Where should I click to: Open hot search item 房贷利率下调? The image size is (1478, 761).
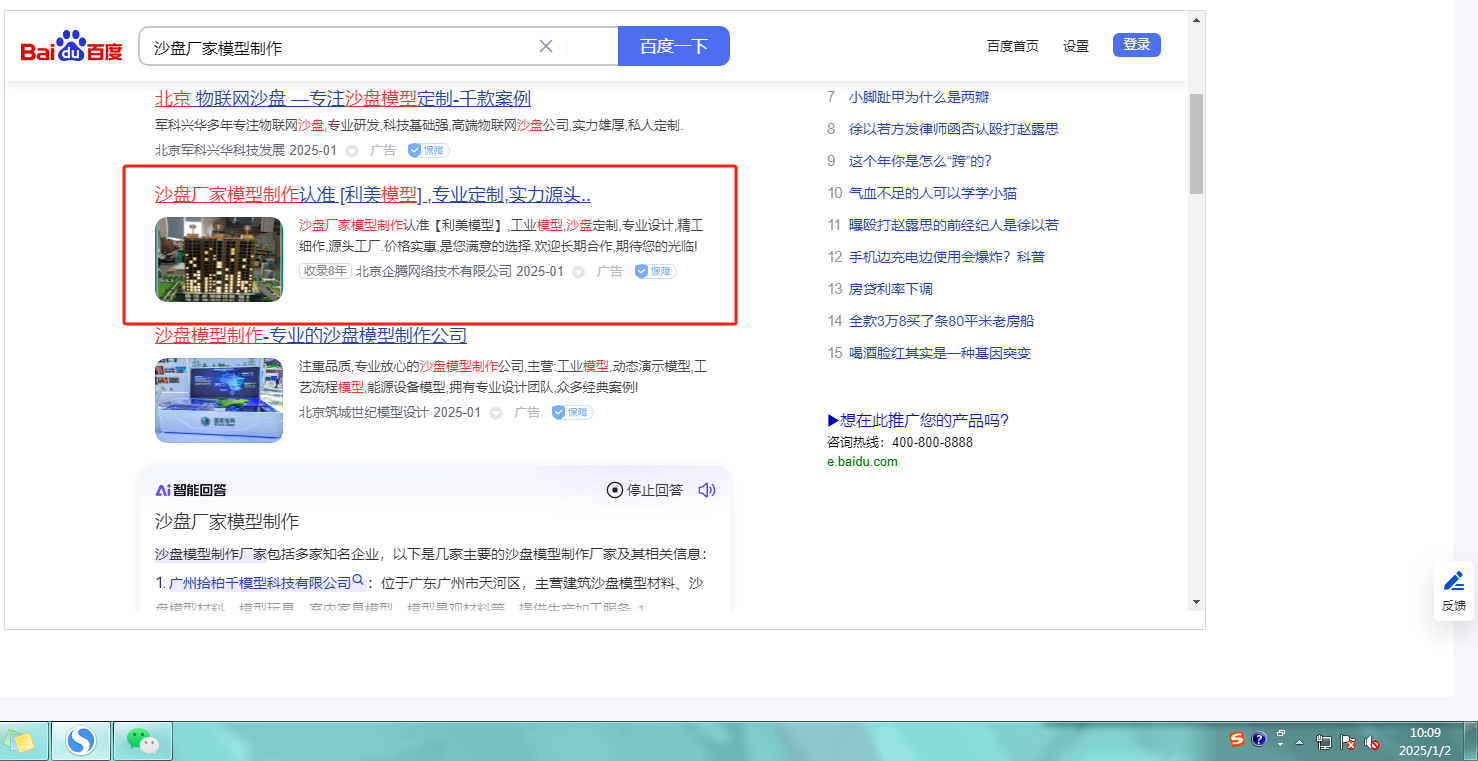click(x=890, y=289)
